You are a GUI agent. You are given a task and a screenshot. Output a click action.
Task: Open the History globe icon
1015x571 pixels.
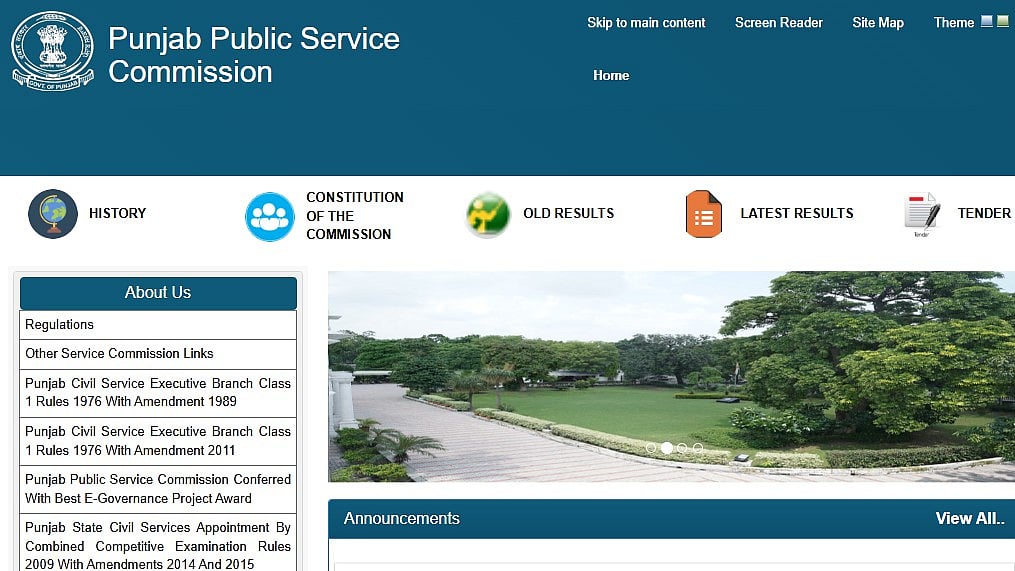[53, 214]
